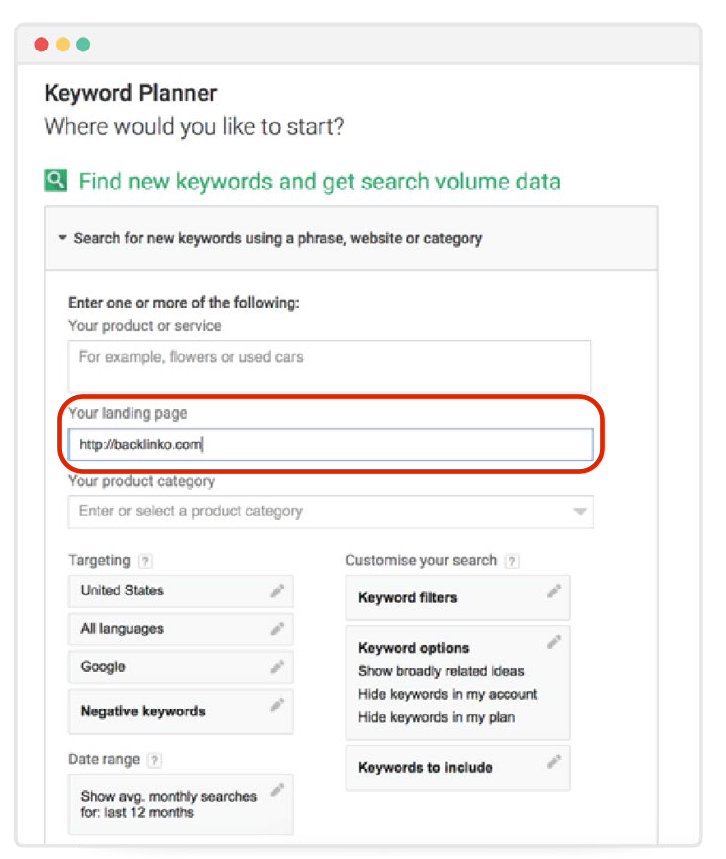Viewport: 726px width, 859px height.
Task: Click pencil icon beside Google network
Action: tap(277, 667)
